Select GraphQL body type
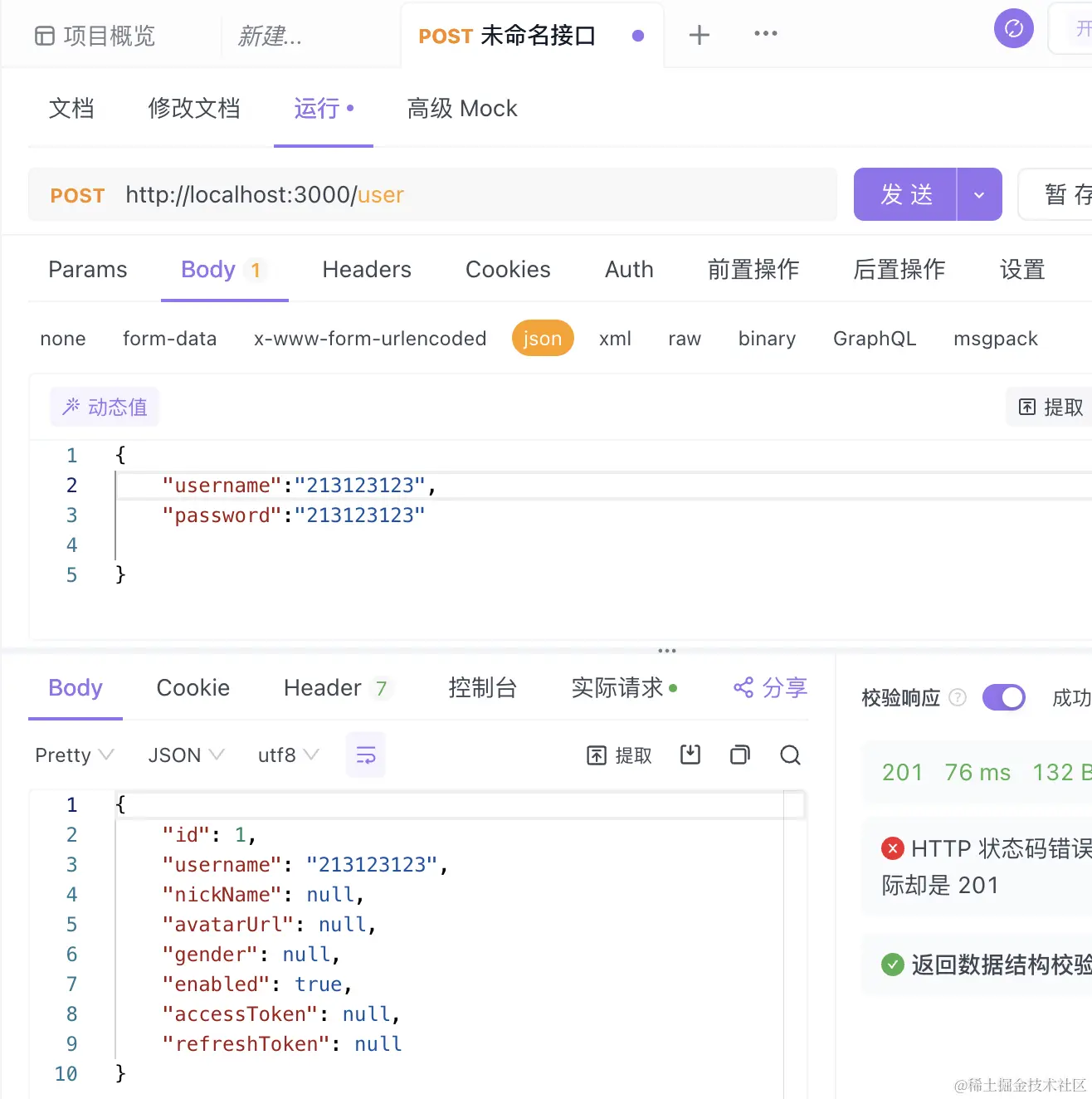The width and height of the screenshot is (1092, 1099). [875, 339]
